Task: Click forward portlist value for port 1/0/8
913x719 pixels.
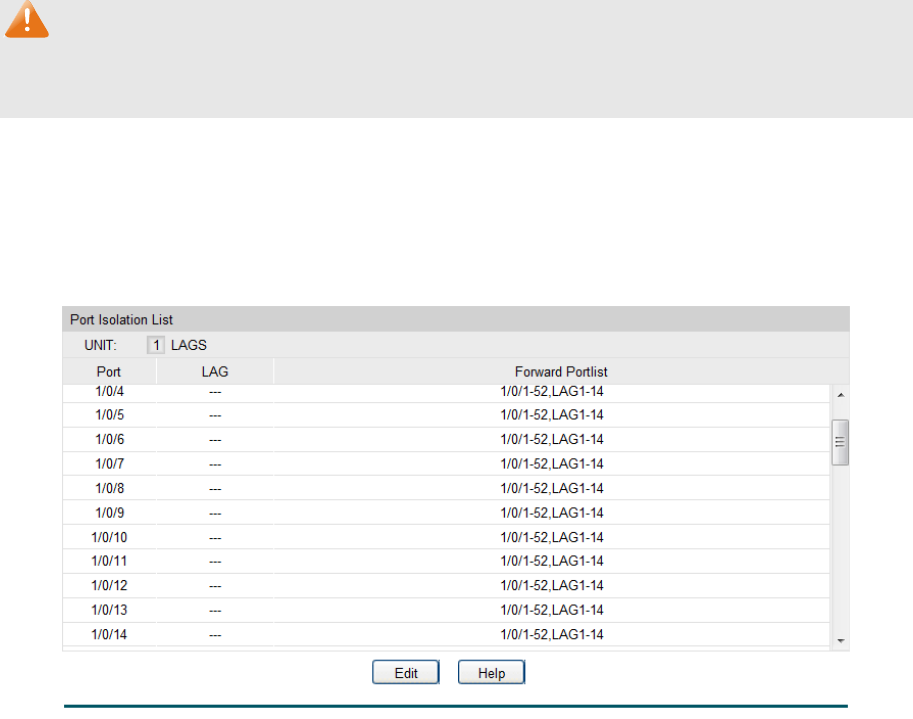Action: [x=552, y=488]
